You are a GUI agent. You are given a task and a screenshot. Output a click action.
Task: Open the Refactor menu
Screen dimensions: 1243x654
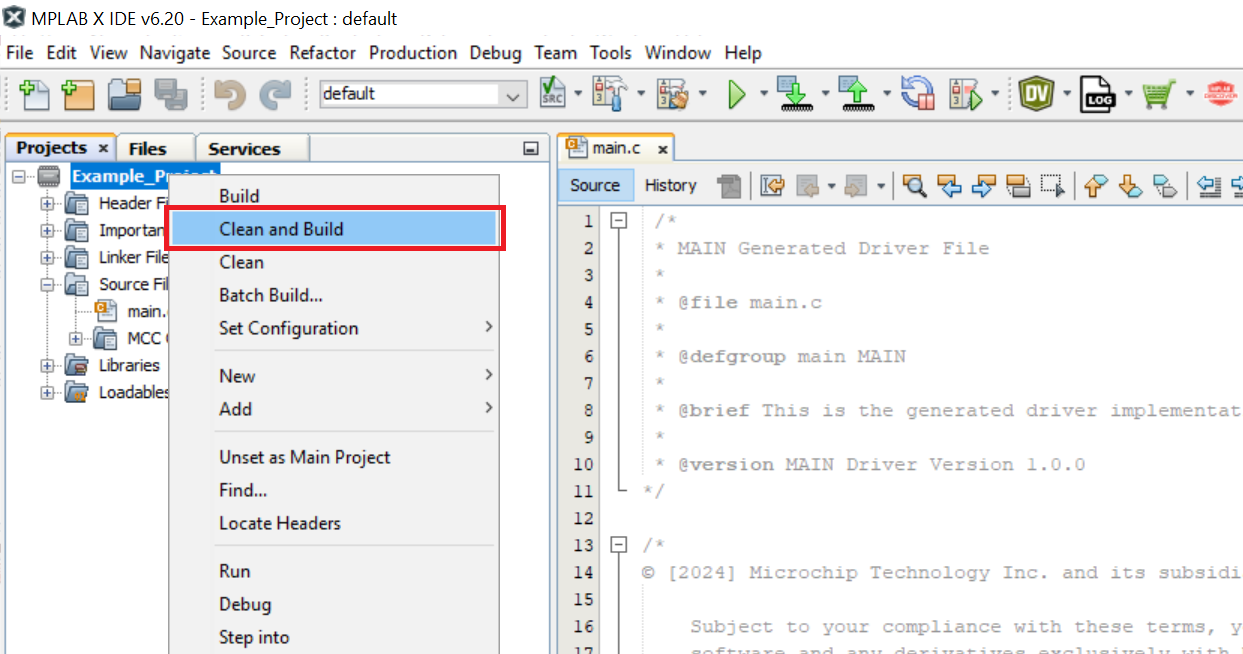(x=323, y=53)
